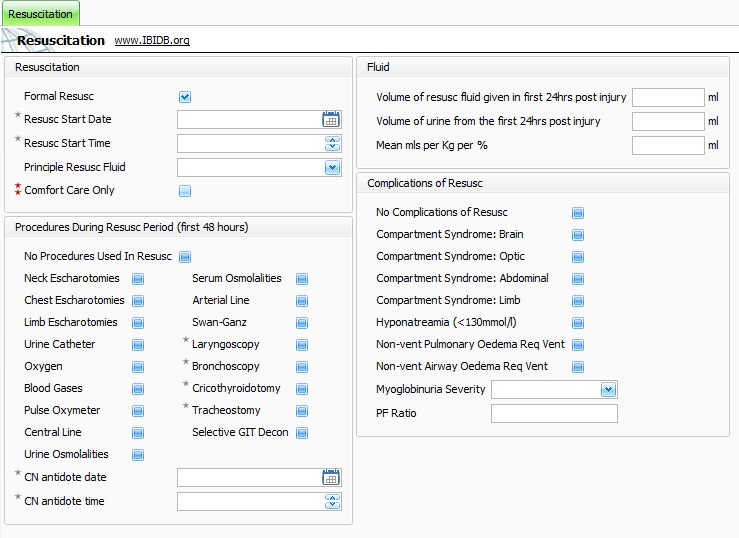The image size is (739, 538).
Task: Click the Resusc Start Time spinner arrows
Action: 332,144
